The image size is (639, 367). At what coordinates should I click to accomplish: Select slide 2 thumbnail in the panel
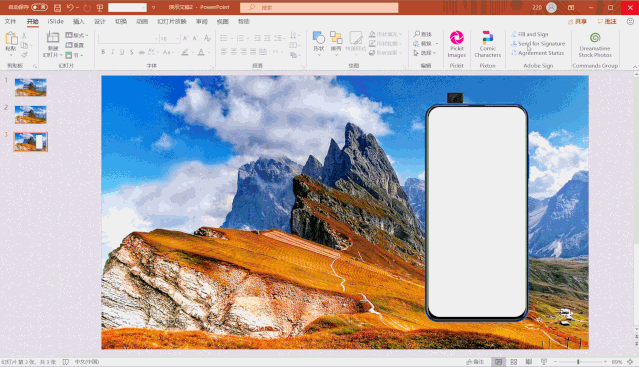(x=31, y=114)
